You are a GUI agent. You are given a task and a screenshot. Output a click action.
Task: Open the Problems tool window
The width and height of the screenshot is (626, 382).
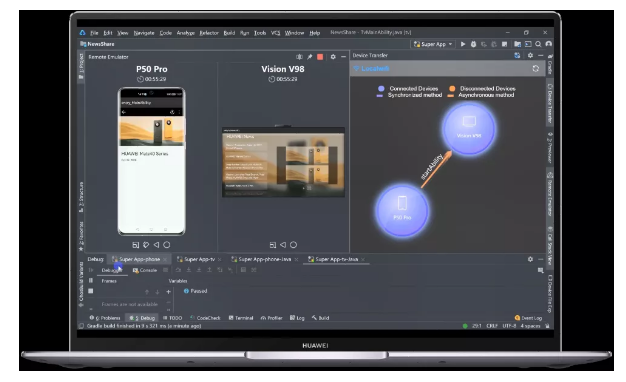click(105, 318)
